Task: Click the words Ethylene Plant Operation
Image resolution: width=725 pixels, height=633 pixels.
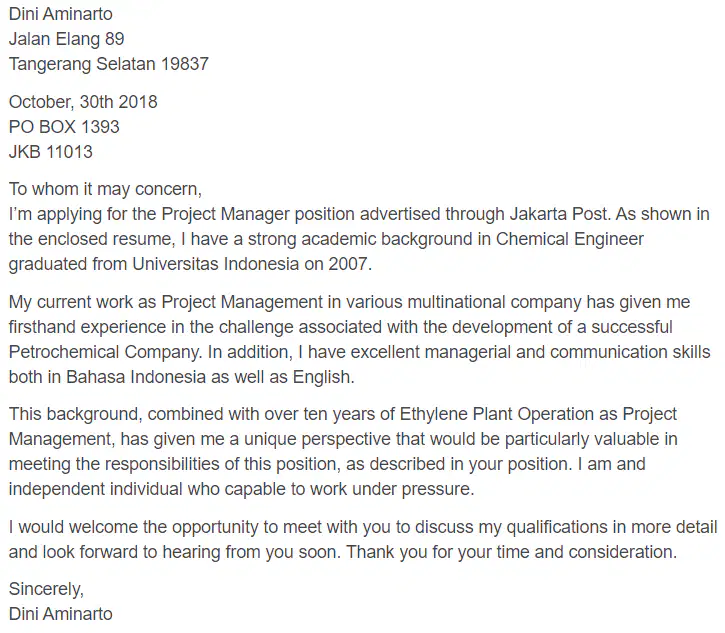Action: pos(497,414)
